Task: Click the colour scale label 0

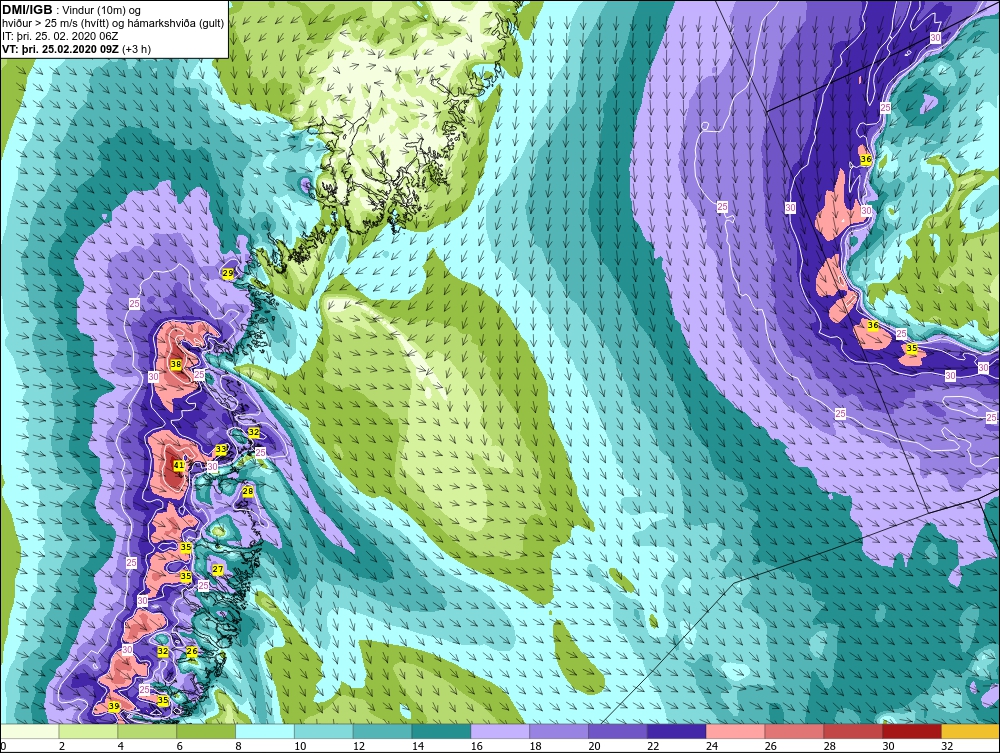Action: (3, 746)
